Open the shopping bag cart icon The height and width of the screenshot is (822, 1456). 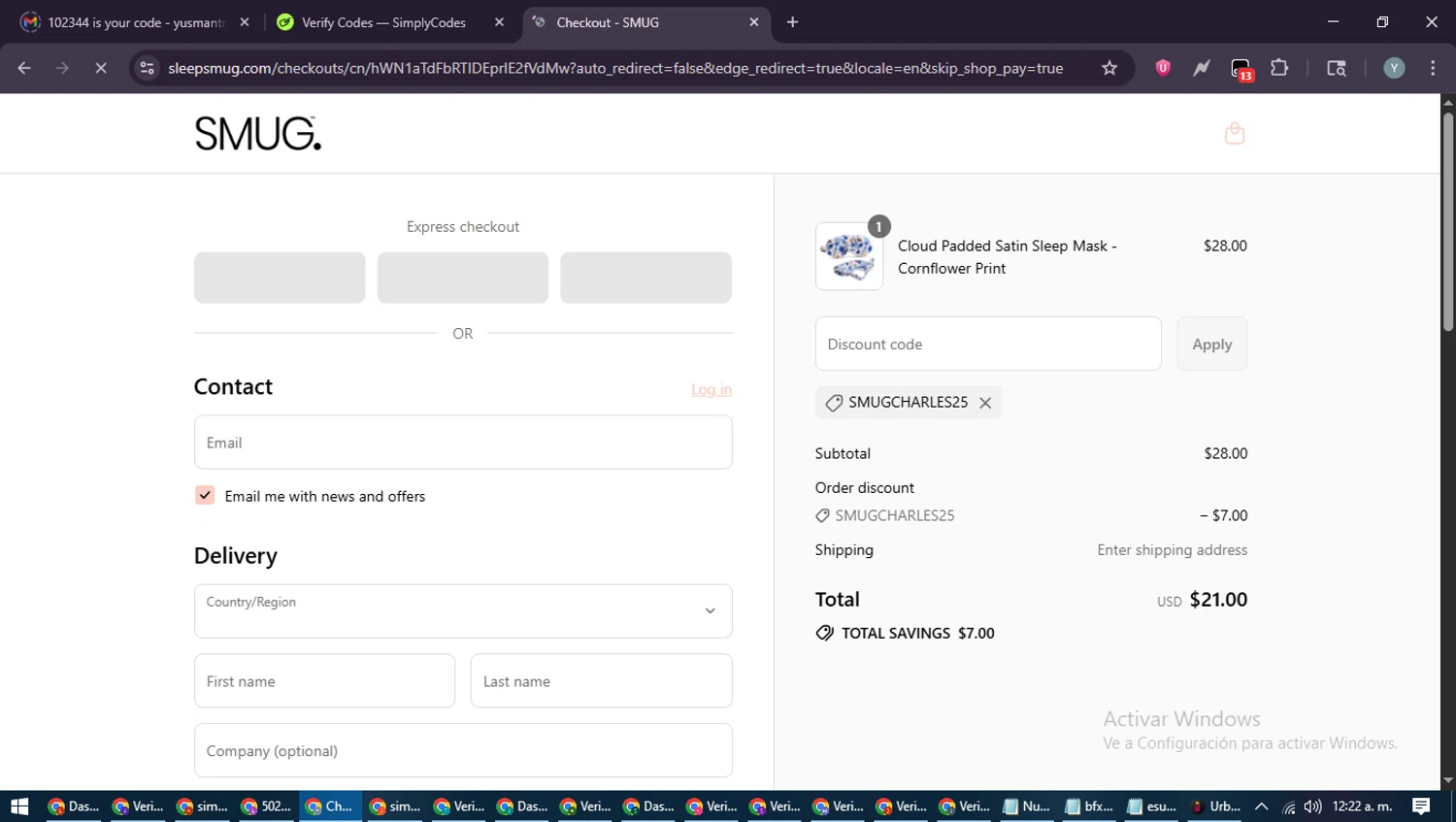tap(1235, 133)
